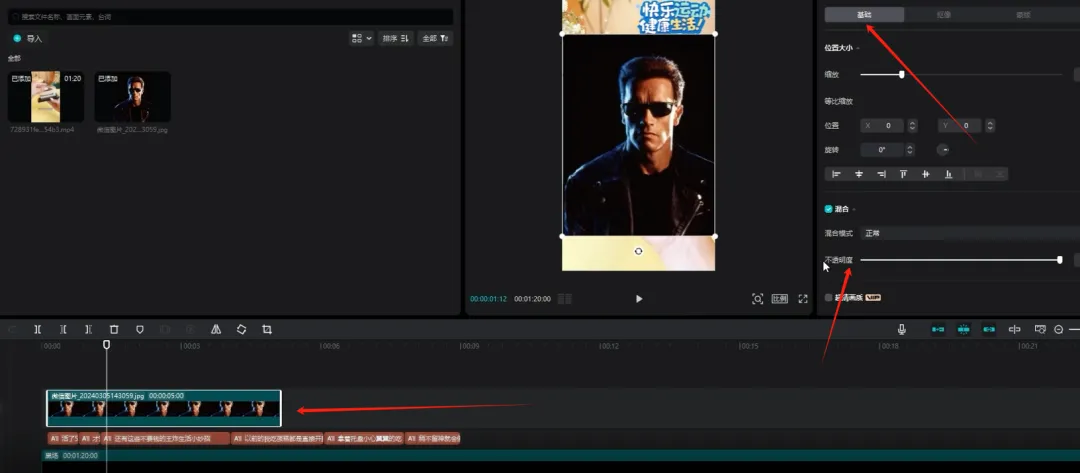Zoom out the timeline with minus icon

pos(1059,330)
